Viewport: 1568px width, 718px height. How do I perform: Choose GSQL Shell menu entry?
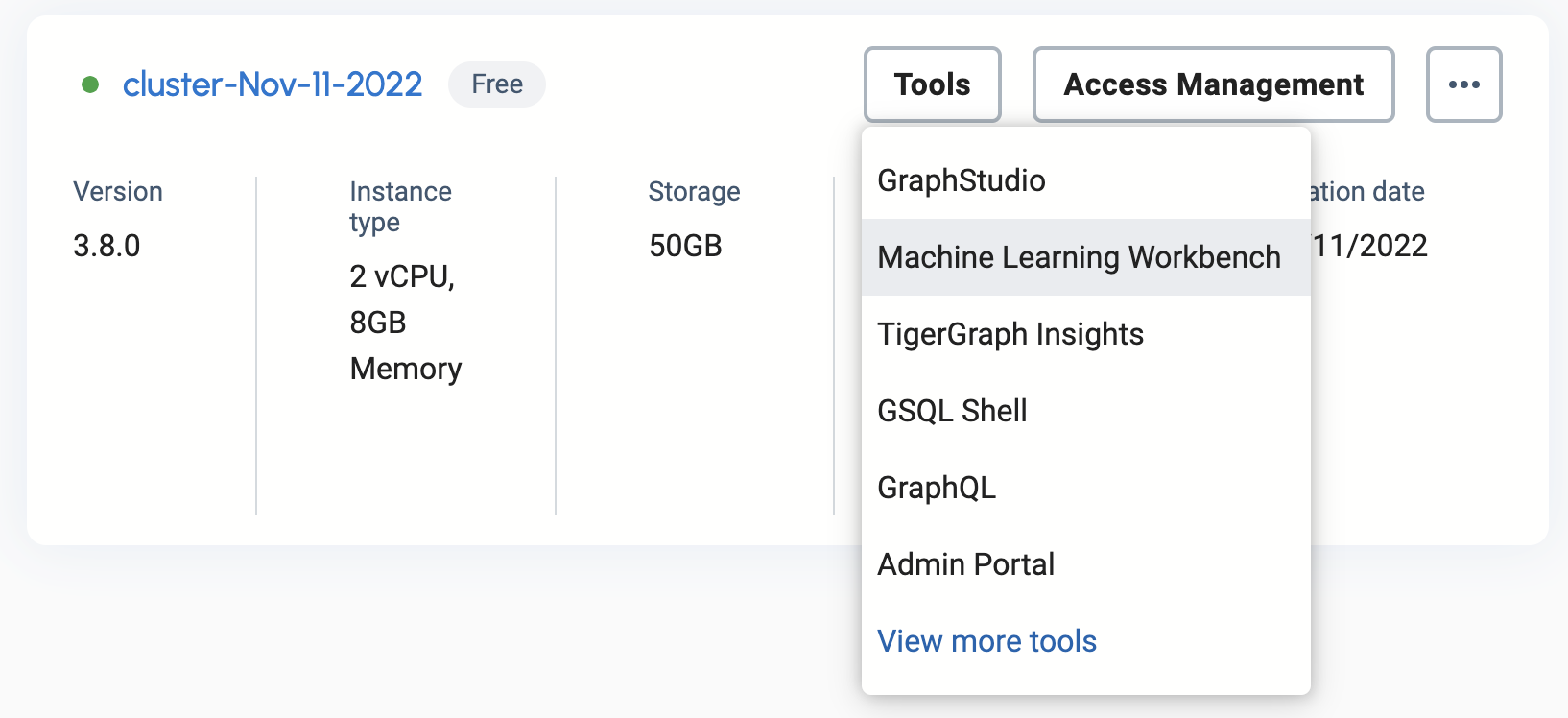click(1086, 411)
